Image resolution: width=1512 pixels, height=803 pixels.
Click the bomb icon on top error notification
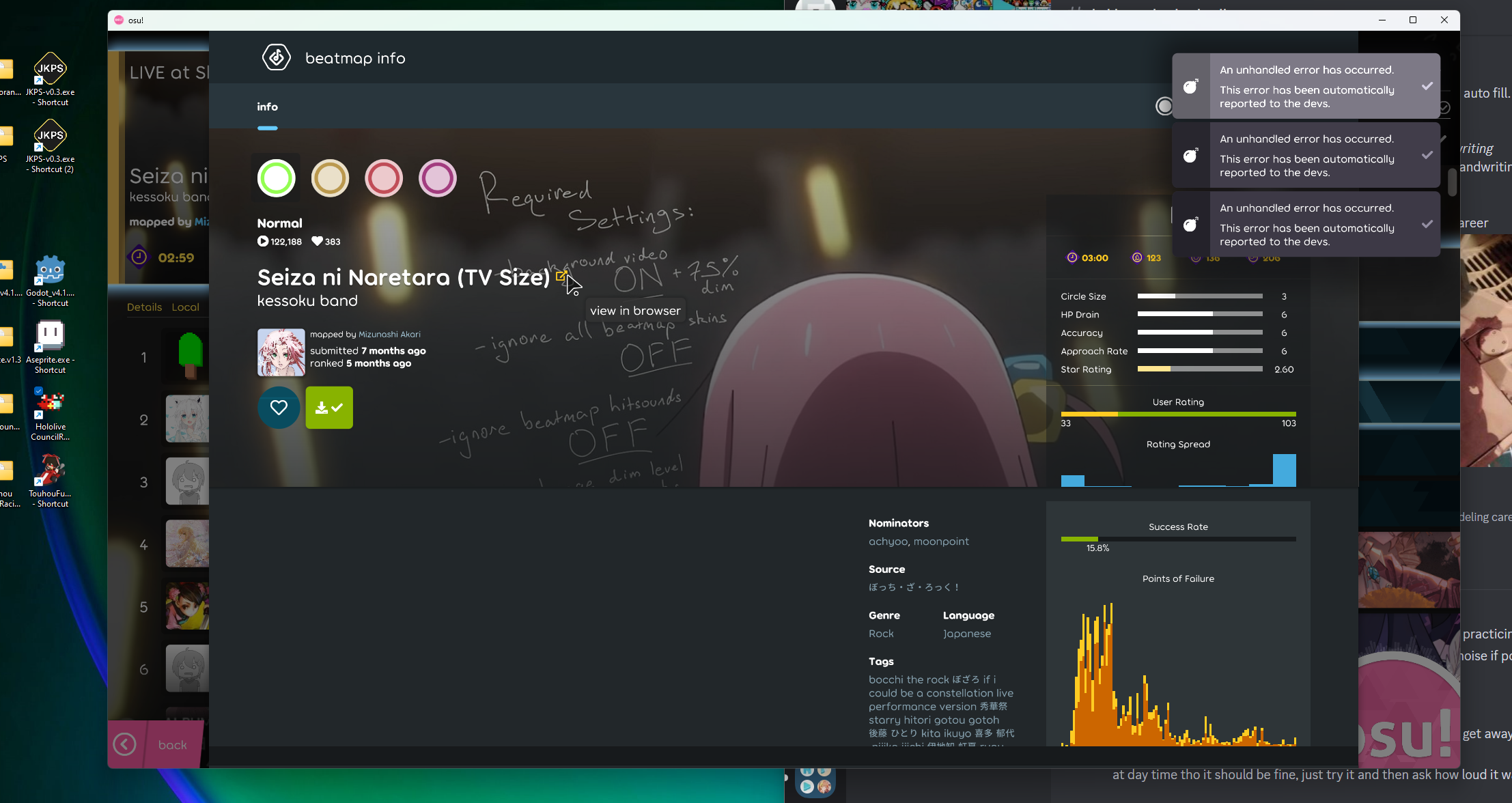click(1191, 87)
